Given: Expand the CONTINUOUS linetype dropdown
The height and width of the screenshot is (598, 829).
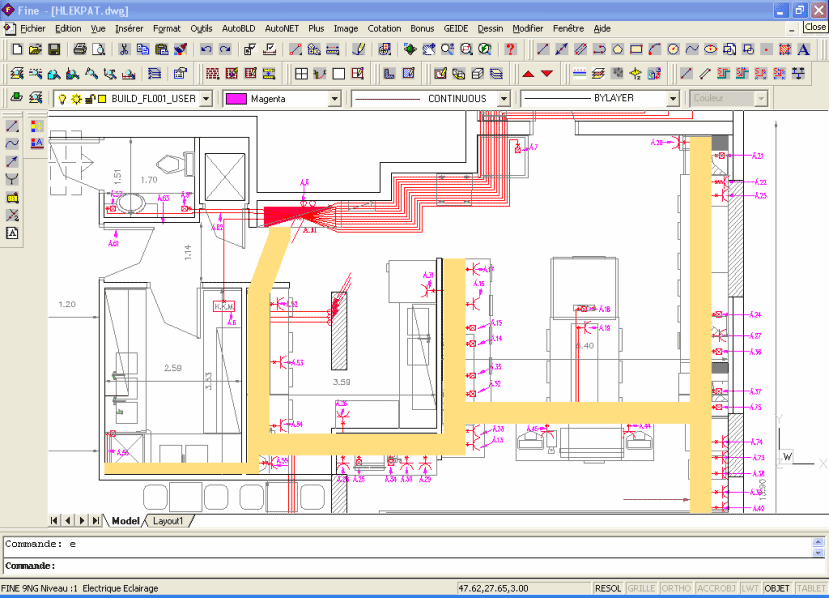Looking at the screenshot, I should (x=503, y=98).
